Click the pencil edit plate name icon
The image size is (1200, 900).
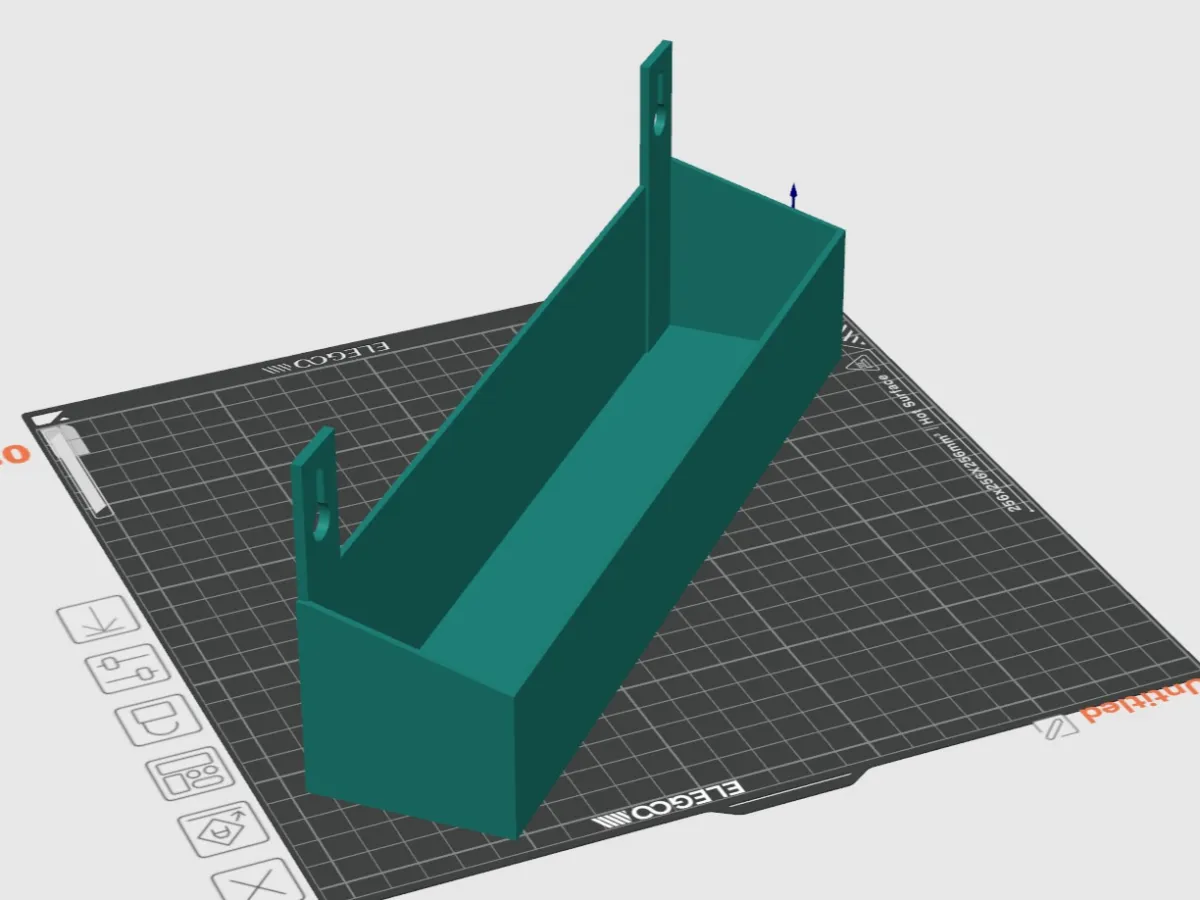pos(1055,727)
